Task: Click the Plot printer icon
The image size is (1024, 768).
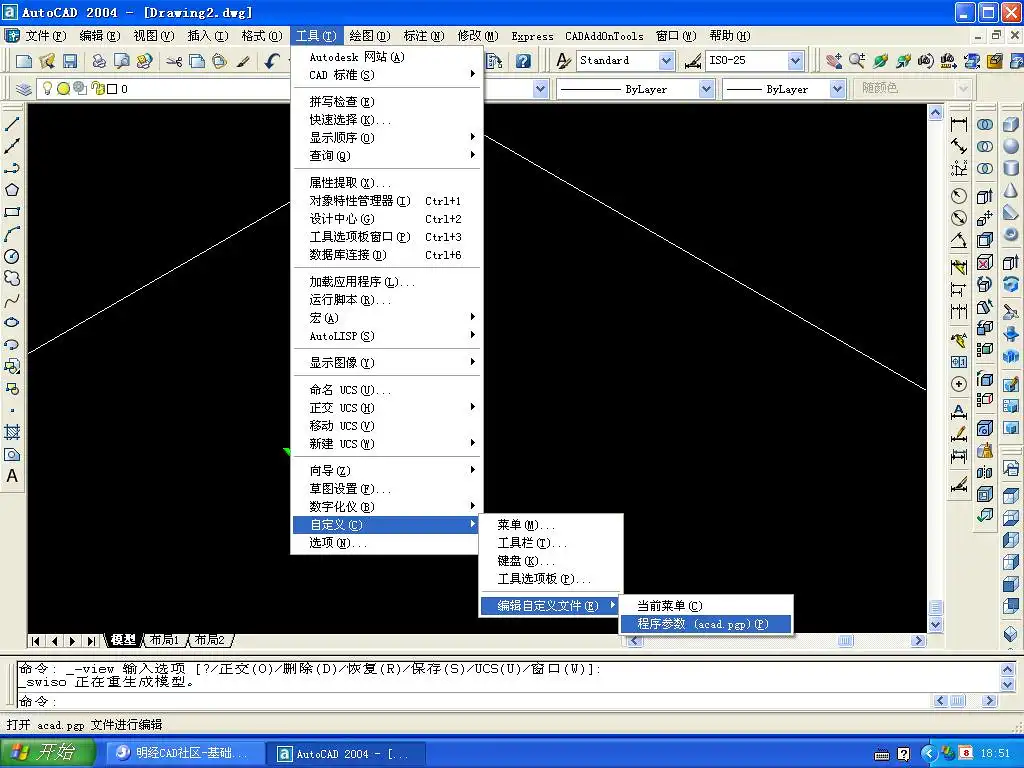Action: coord(99,61)
